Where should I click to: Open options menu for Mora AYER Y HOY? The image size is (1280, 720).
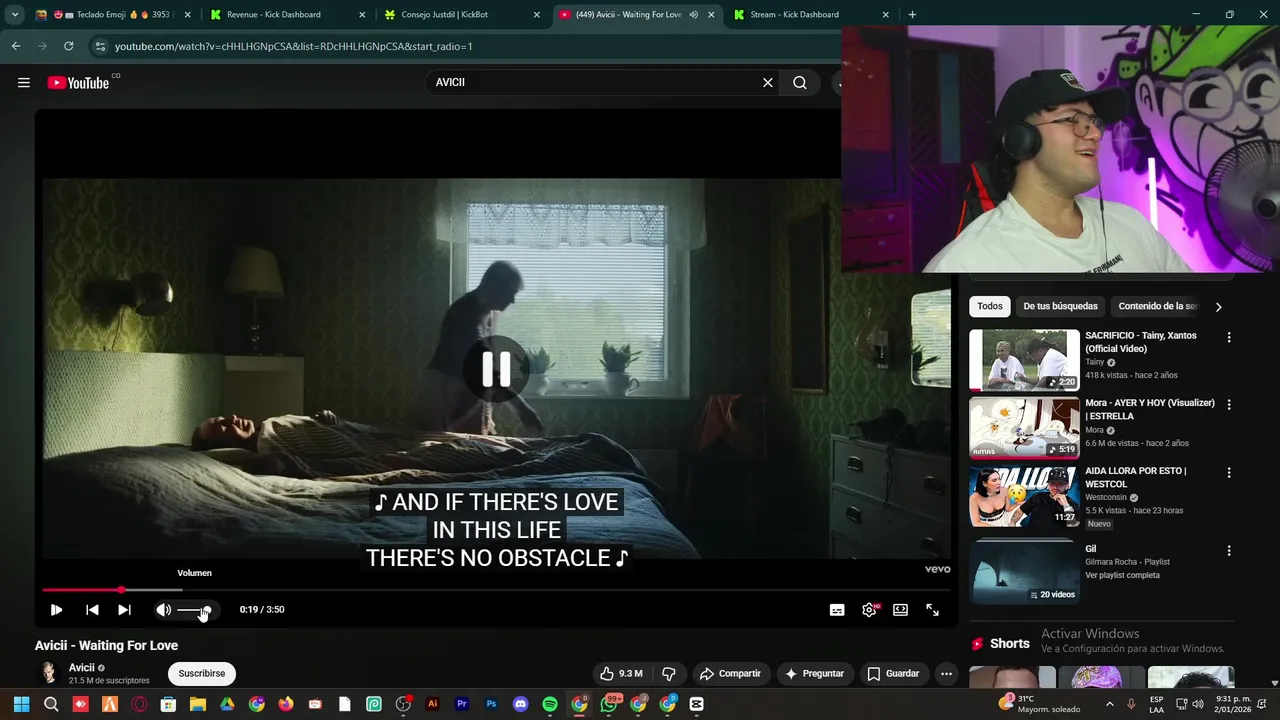[x=1229, y=405]
